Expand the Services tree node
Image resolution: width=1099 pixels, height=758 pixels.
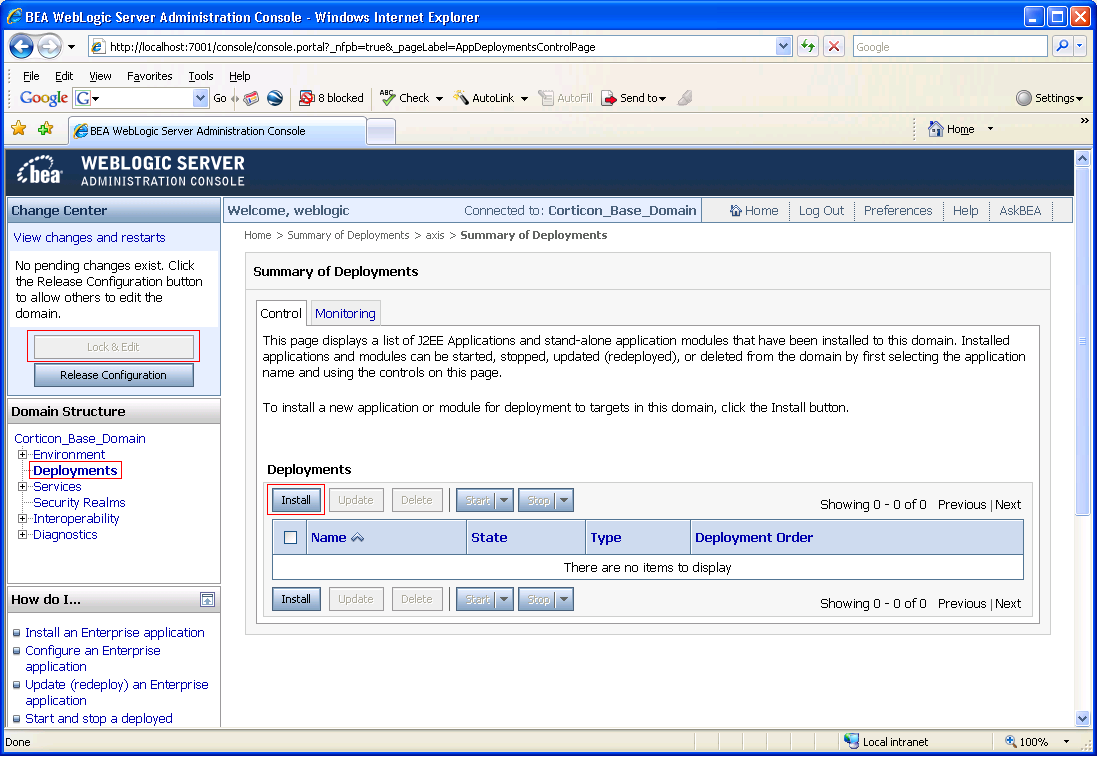(x=22, y=487)
